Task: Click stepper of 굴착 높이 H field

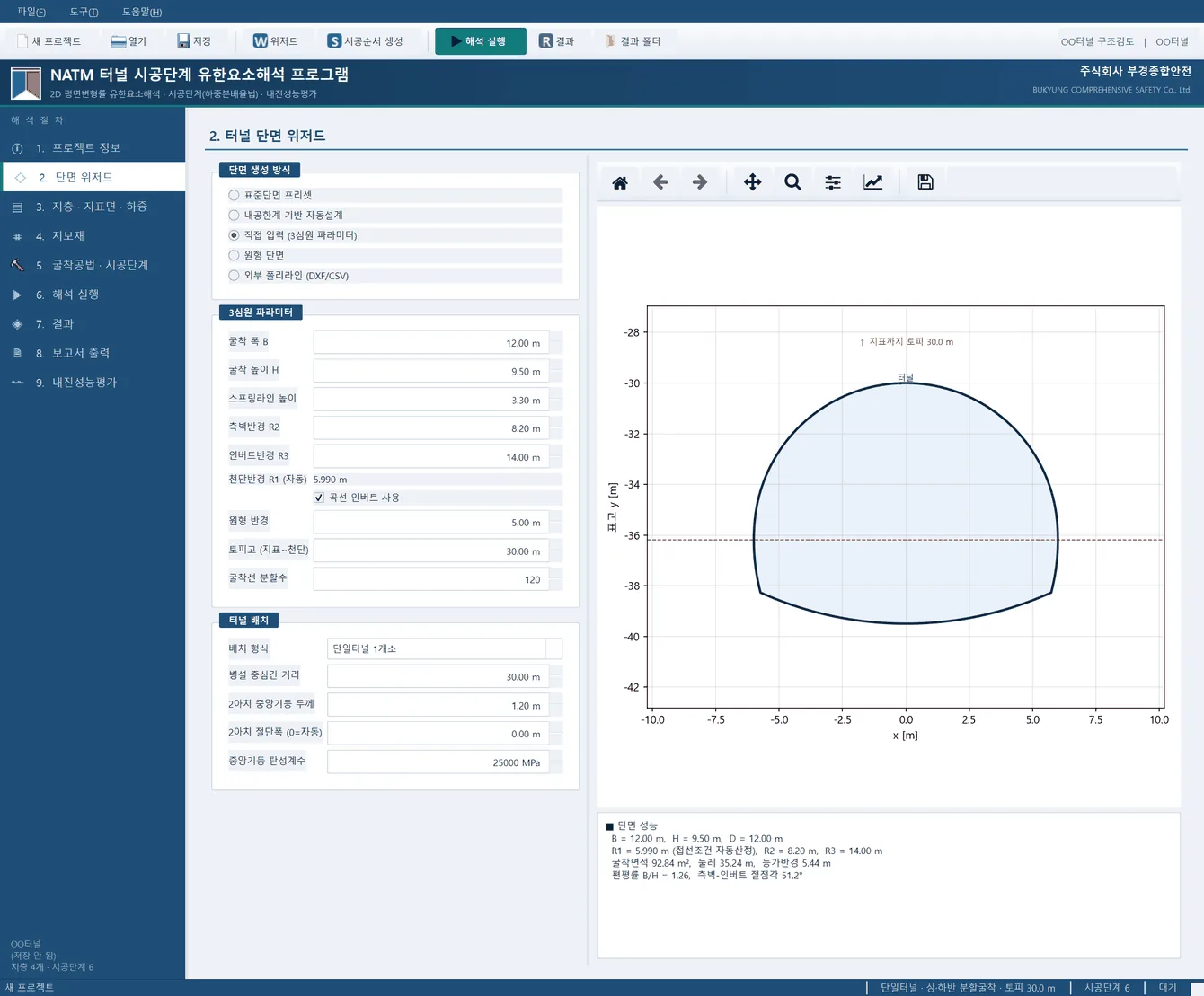Action: [555, 371]
